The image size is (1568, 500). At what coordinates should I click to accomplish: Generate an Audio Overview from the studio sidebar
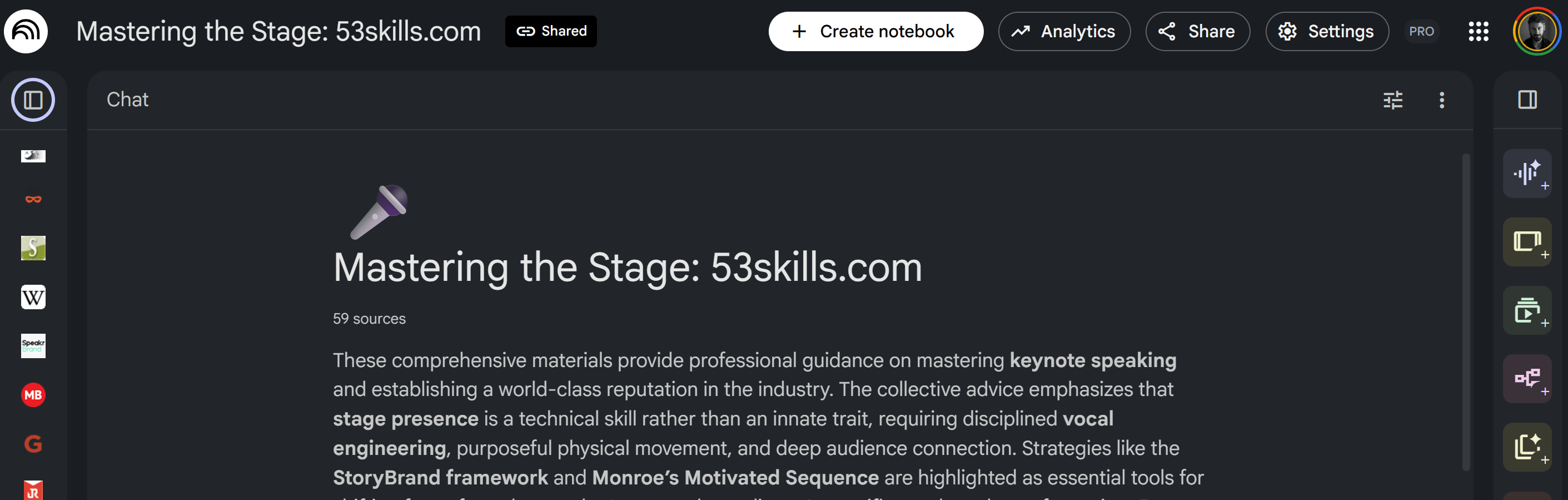click(x=1527, y=174)
